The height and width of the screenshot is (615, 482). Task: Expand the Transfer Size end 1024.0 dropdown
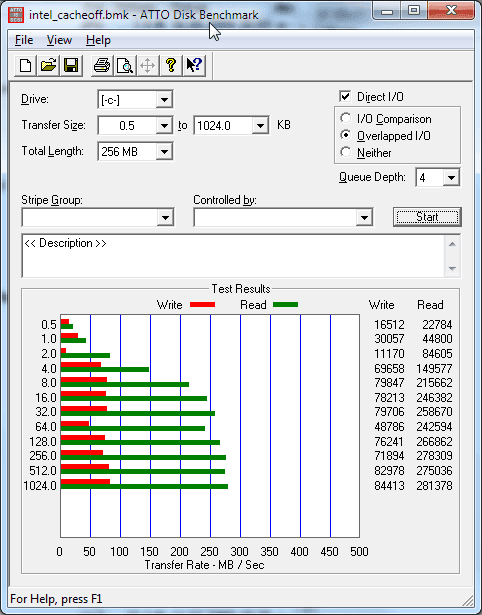(260, 126)
